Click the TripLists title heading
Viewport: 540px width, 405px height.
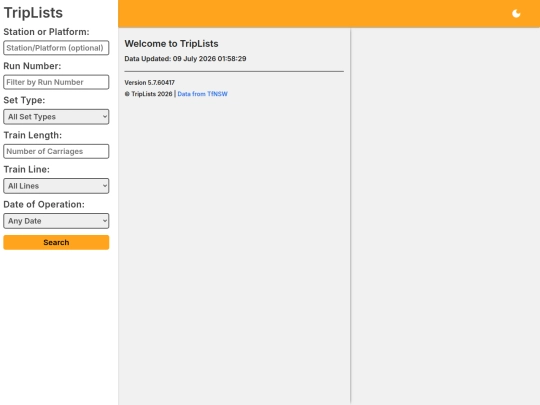pos(33,13)
